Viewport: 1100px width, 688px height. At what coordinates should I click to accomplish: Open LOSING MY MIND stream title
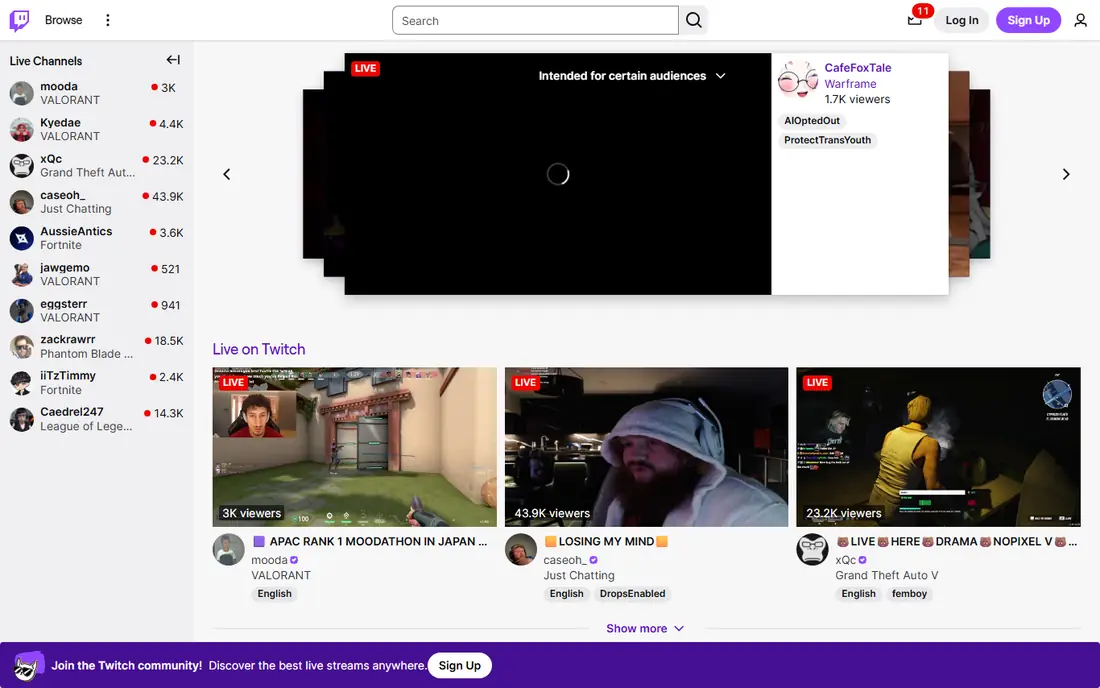[x=606, y=541]
